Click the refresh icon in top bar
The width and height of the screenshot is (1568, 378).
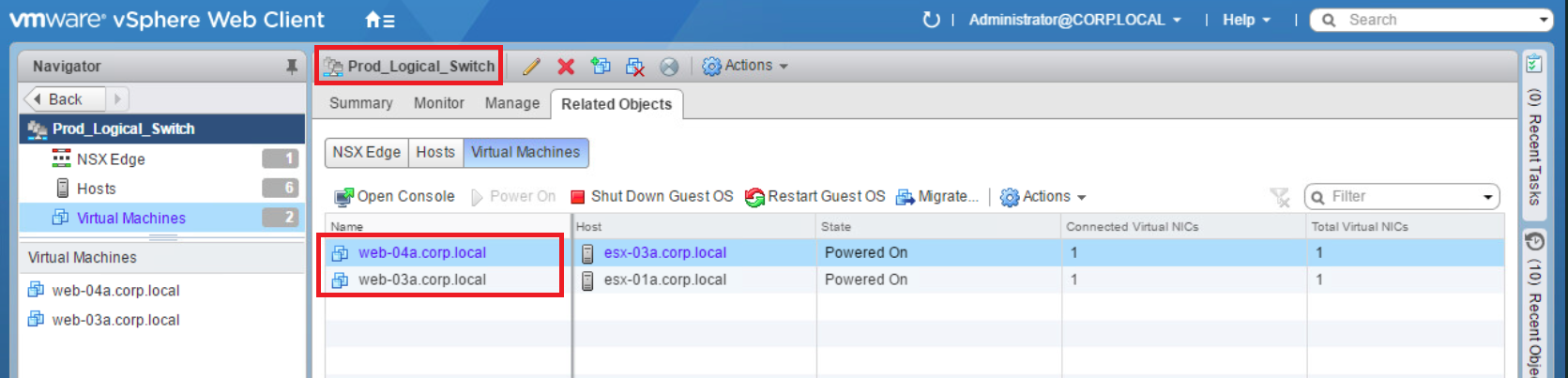pyautogui.click(x=931, y=20)
